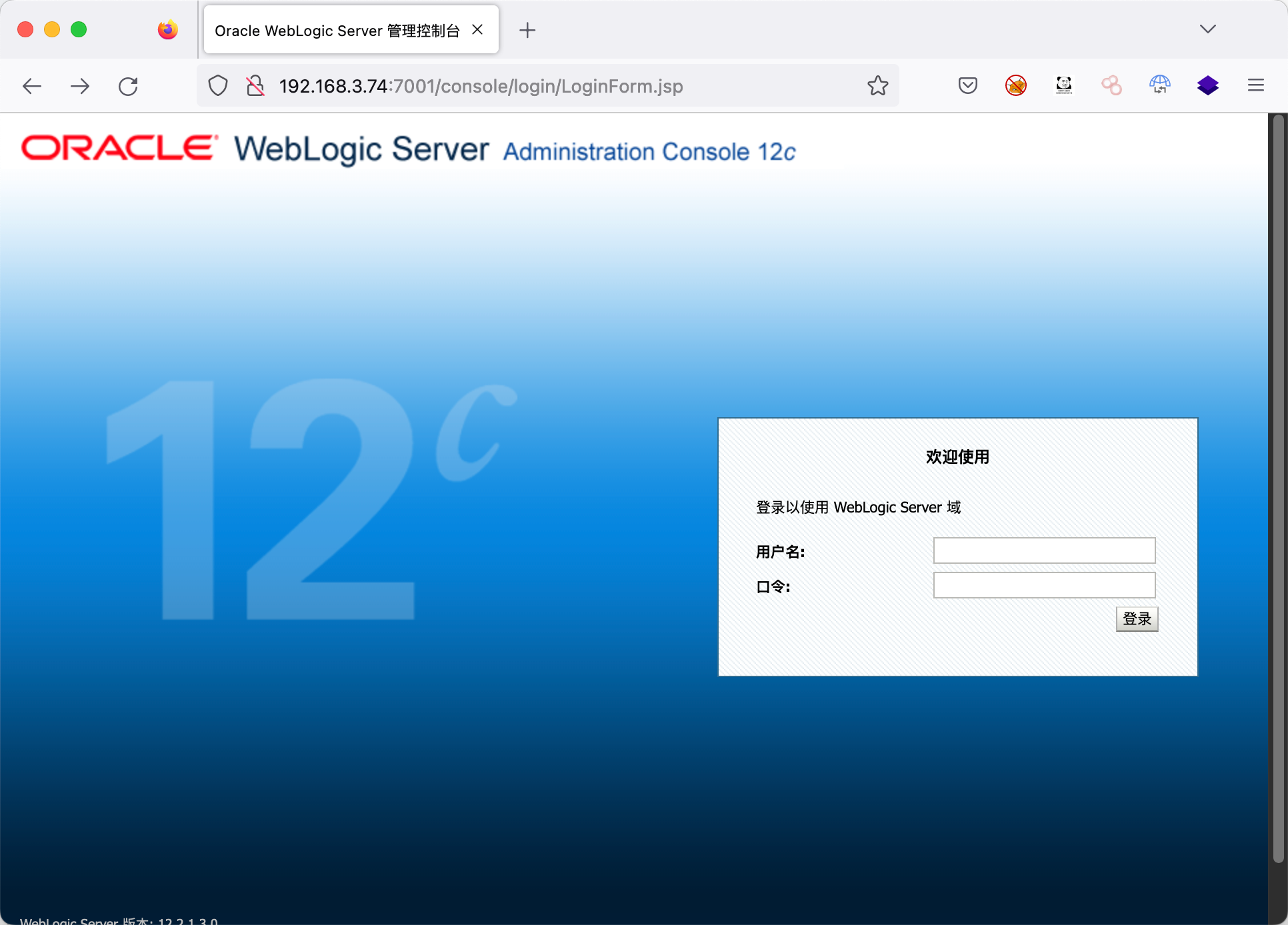Click the pink circles extension icon
The image size is (1288, 925).
[1111, 85]
